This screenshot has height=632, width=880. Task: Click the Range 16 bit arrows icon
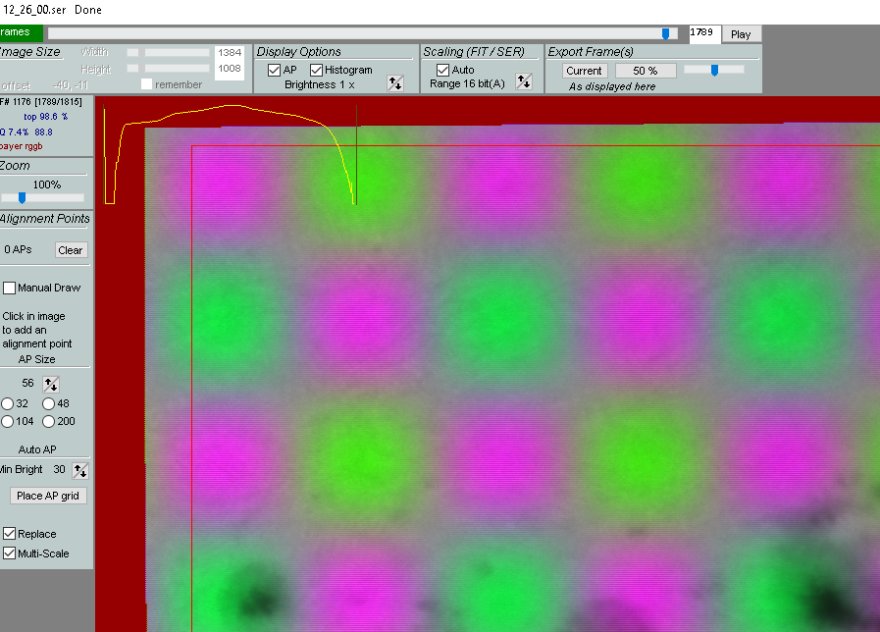(523, 83)
